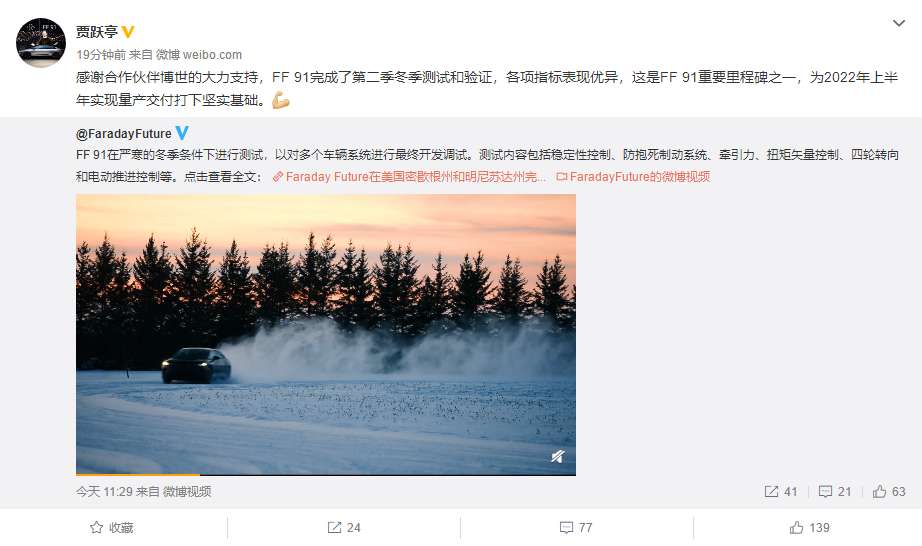The height and width of the screenshot is (546, 922).
Task: Like this post via the thumbs-up 139
Action: [809, 528]
